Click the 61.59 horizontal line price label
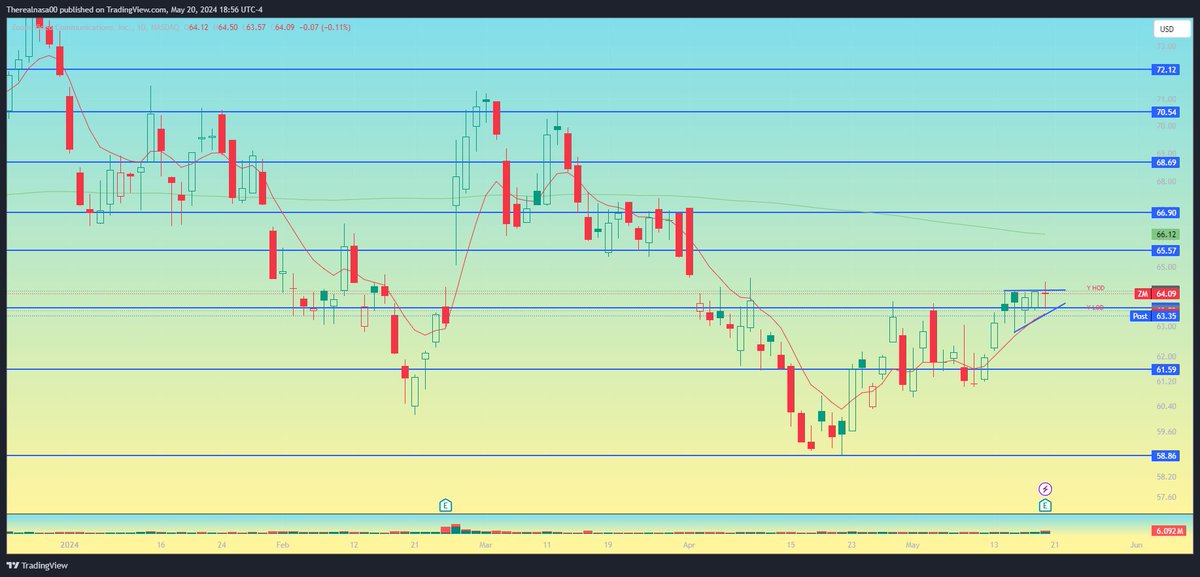The width and height of the screenshot is (1200, 577). (x=1165, y=369)
